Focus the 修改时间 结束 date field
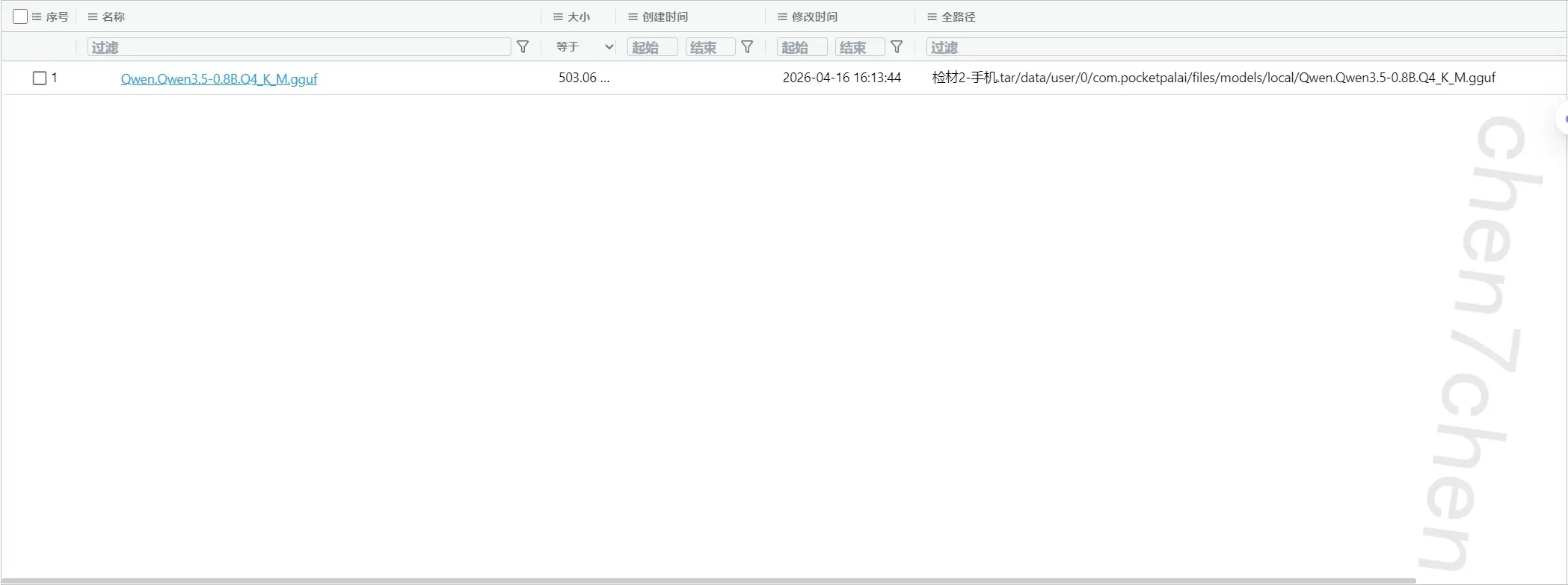Image resolution: width=1568 pixels, height=585 pixels. [860, 47]
